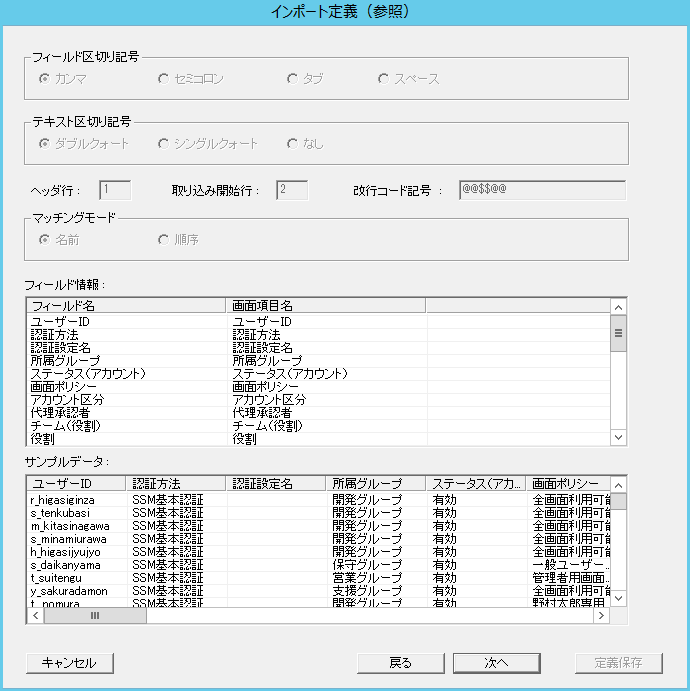Click 保守グループ cell in sample data
The width and height of the screenshot is (690, 691).
point(367,565)
